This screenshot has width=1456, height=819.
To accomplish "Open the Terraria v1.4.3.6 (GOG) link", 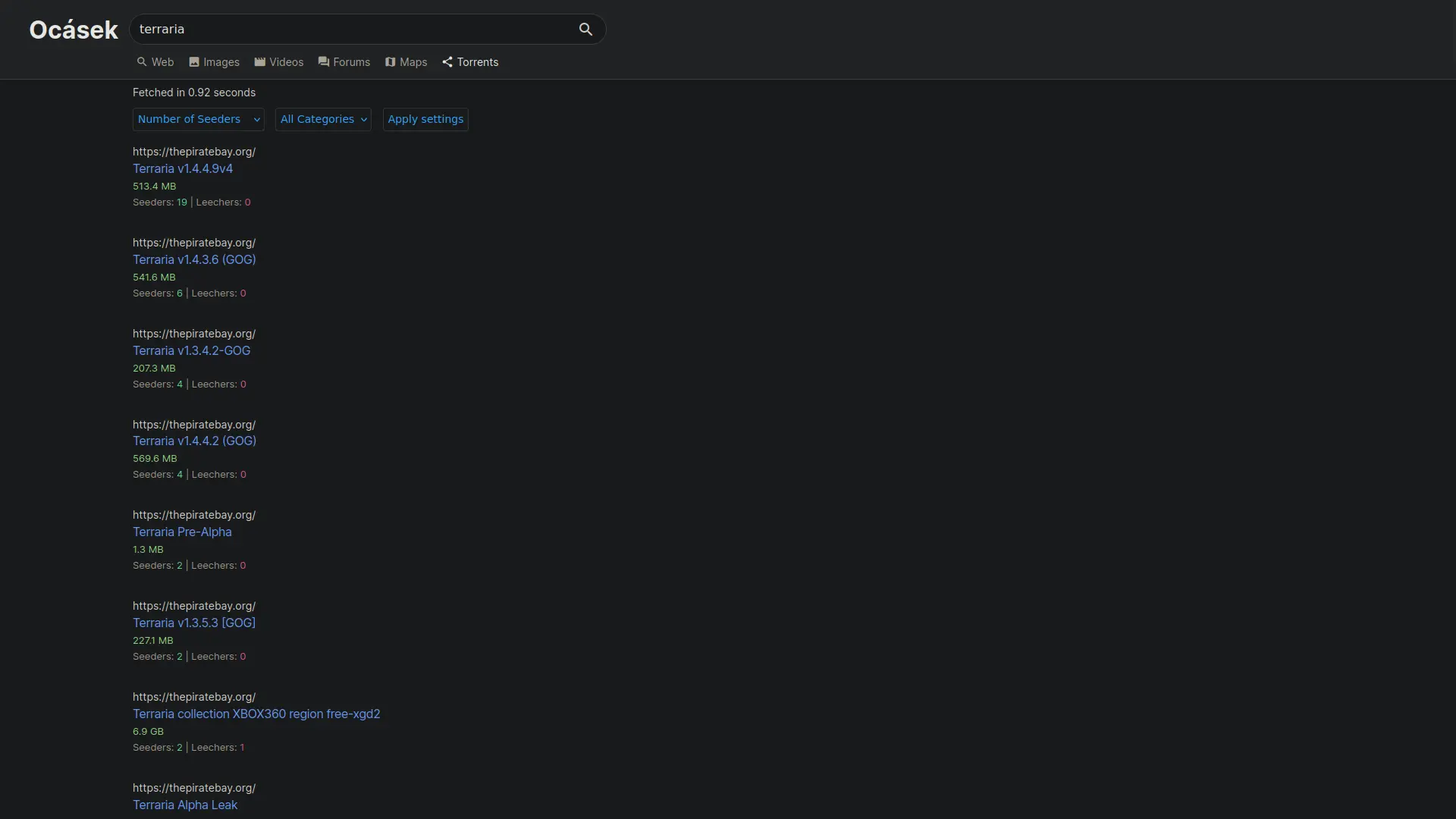I will click(x=194, y=259).
